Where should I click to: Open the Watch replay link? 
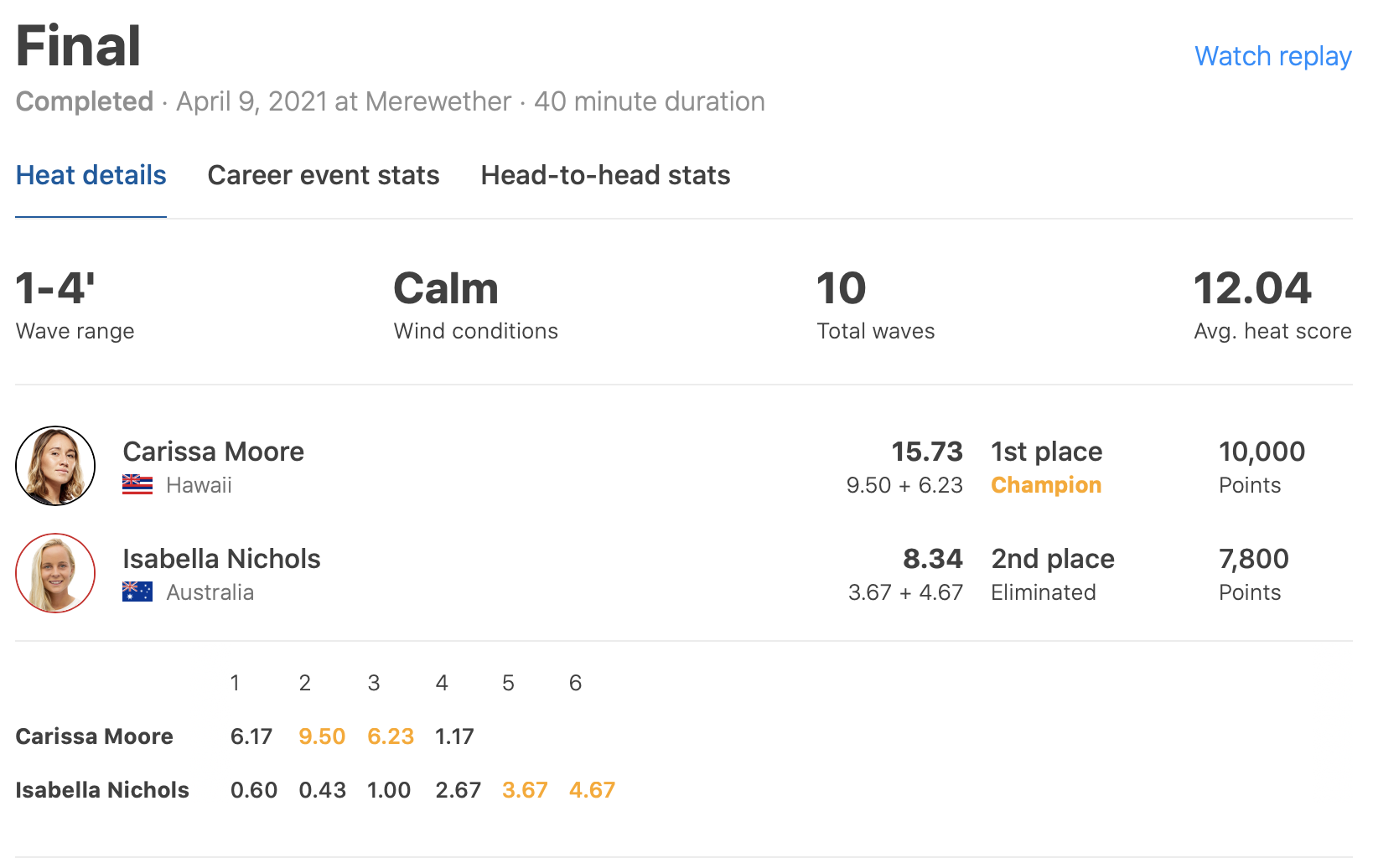[1272, 56]
